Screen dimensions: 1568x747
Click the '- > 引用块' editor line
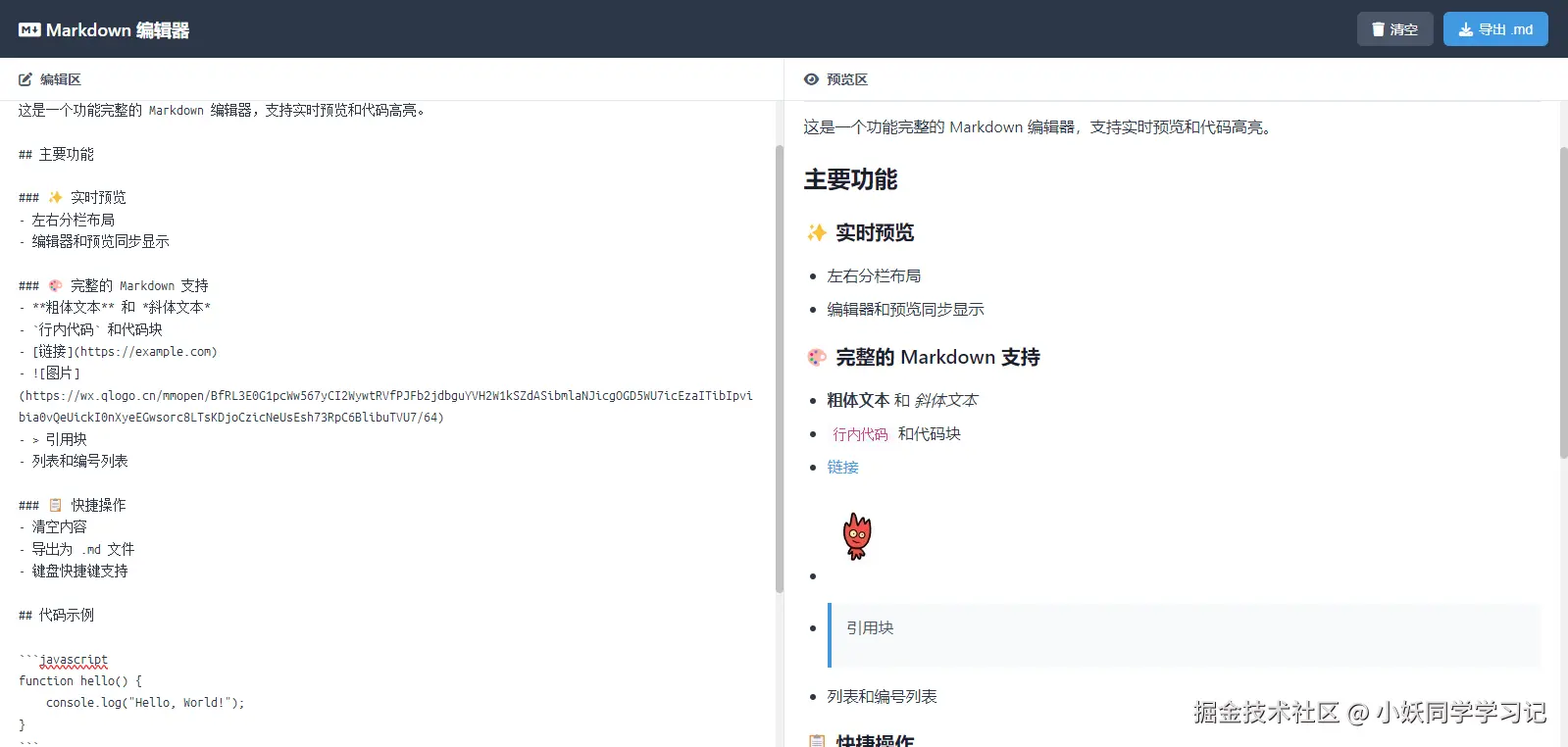click(x=53, y=439)
